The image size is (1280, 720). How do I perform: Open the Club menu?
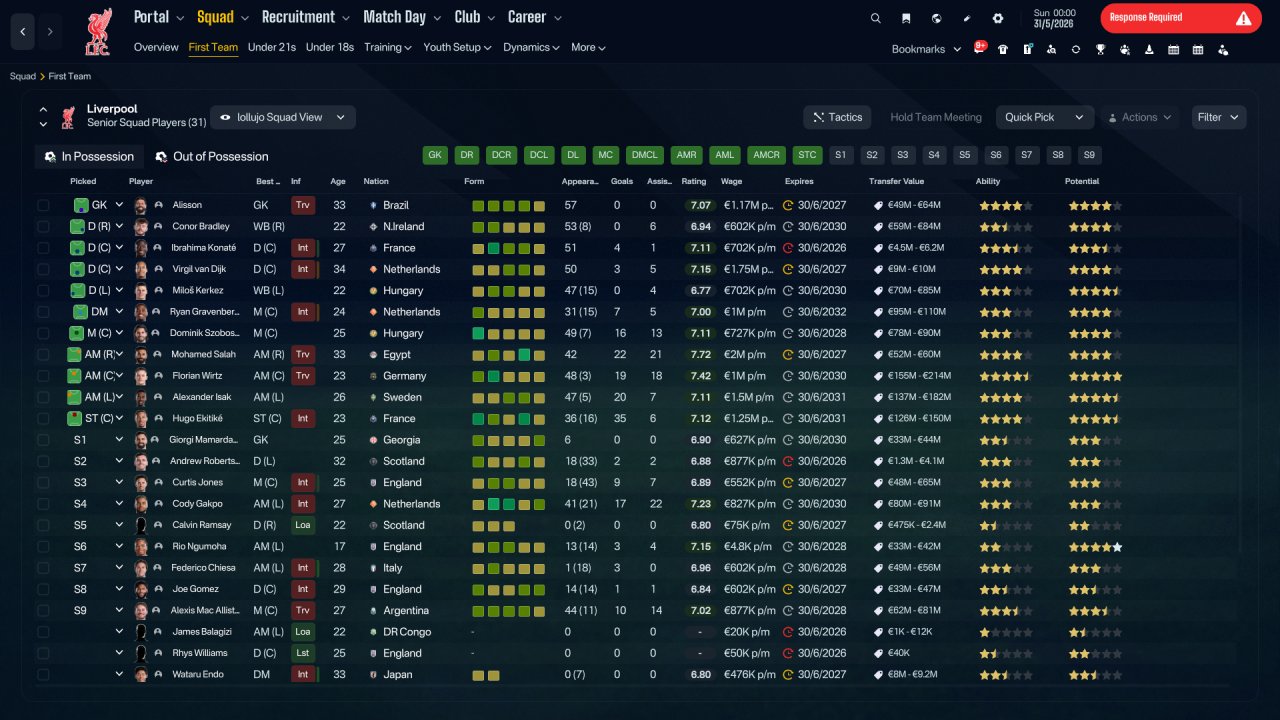[475, 17]
